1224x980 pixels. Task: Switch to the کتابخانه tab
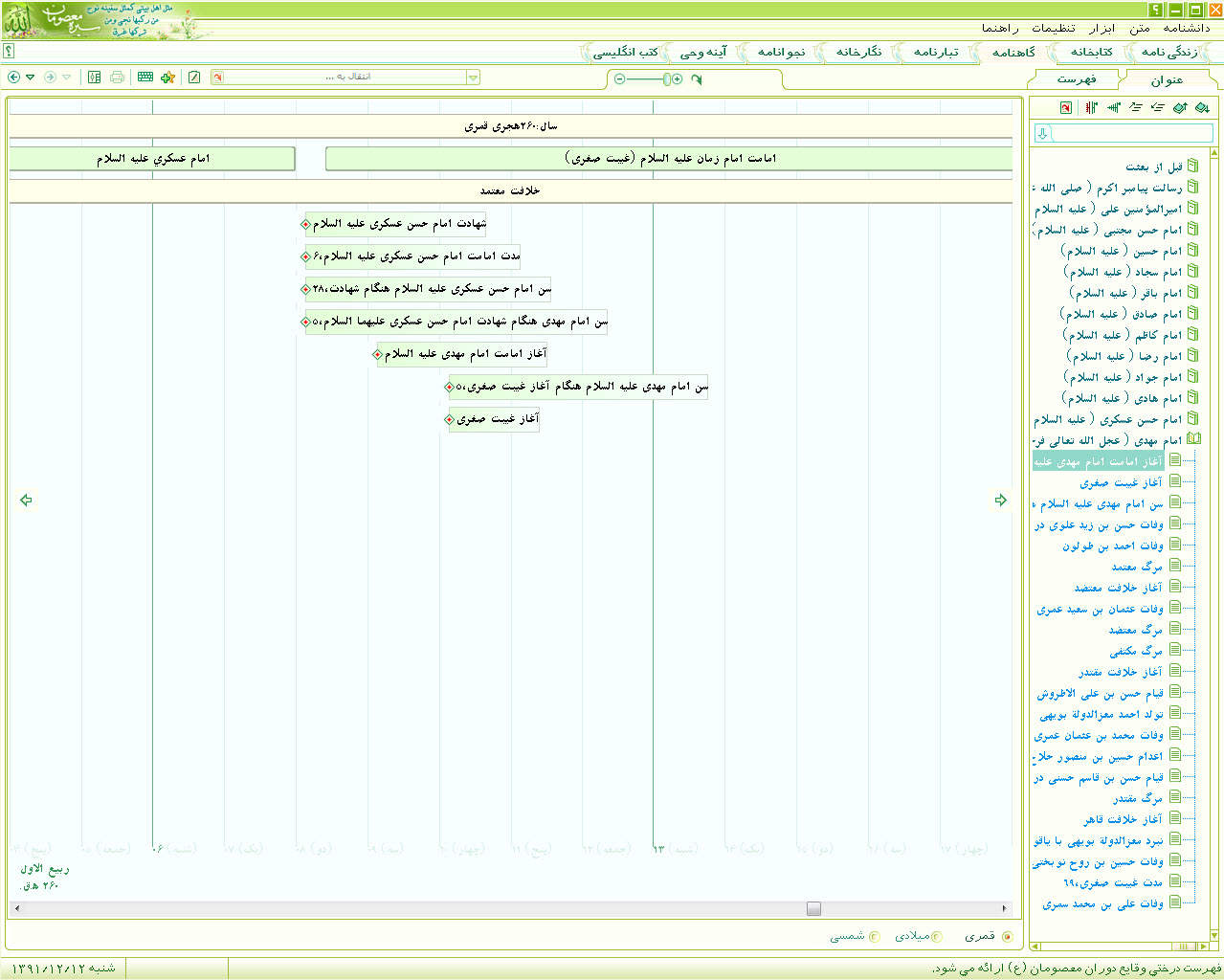click(x=1091, y=53)
